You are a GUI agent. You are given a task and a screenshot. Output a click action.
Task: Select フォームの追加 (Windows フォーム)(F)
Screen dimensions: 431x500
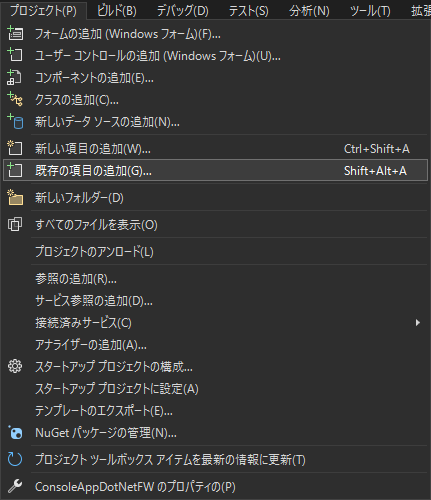pos(215,34)
